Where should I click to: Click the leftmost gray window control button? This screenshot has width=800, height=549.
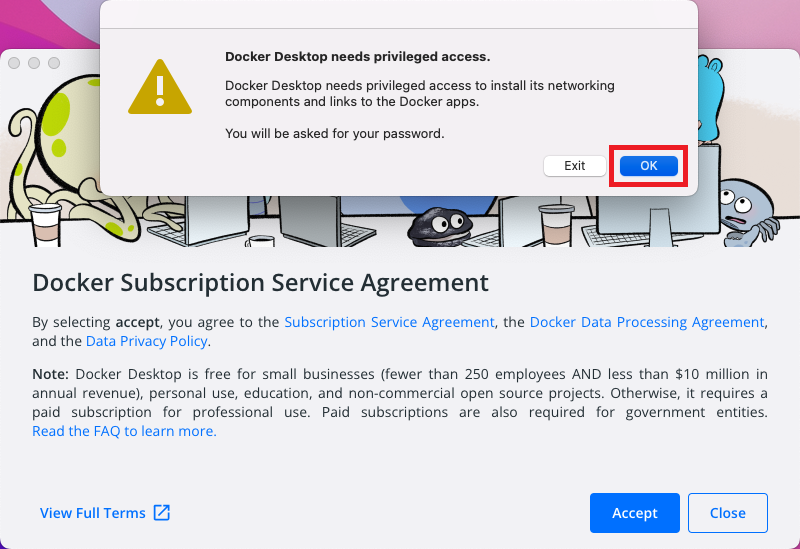point(14,63)
